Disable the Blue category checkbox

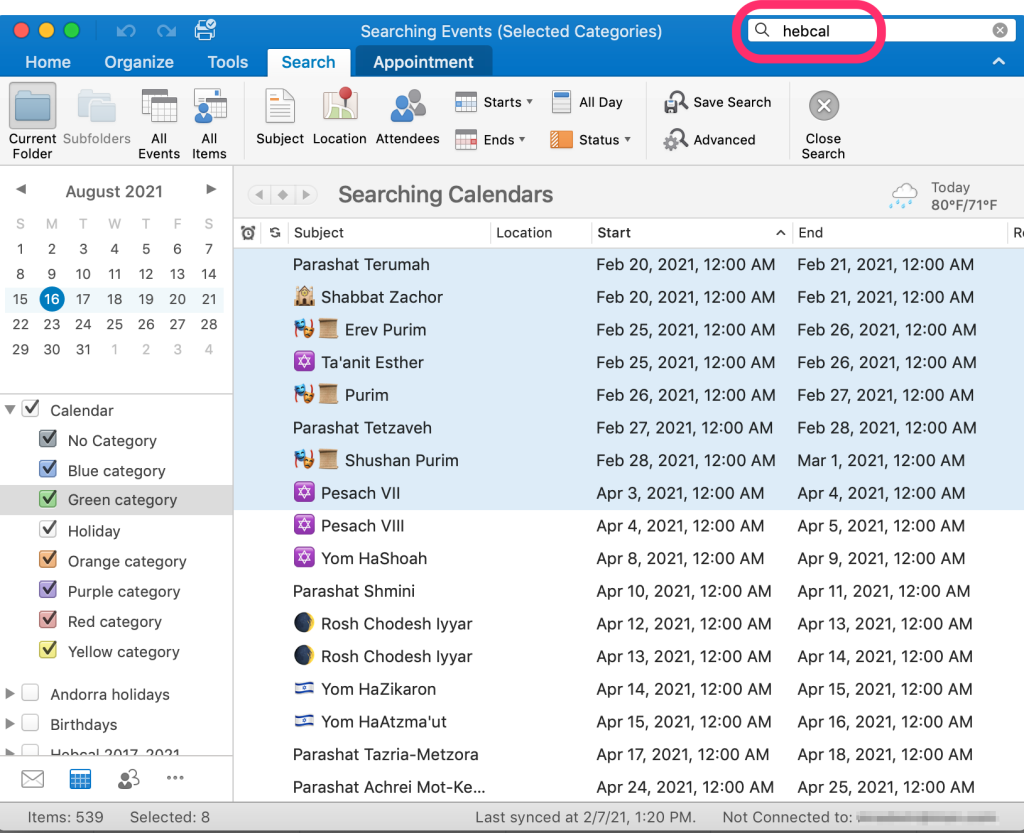click(x=47, y=470)
